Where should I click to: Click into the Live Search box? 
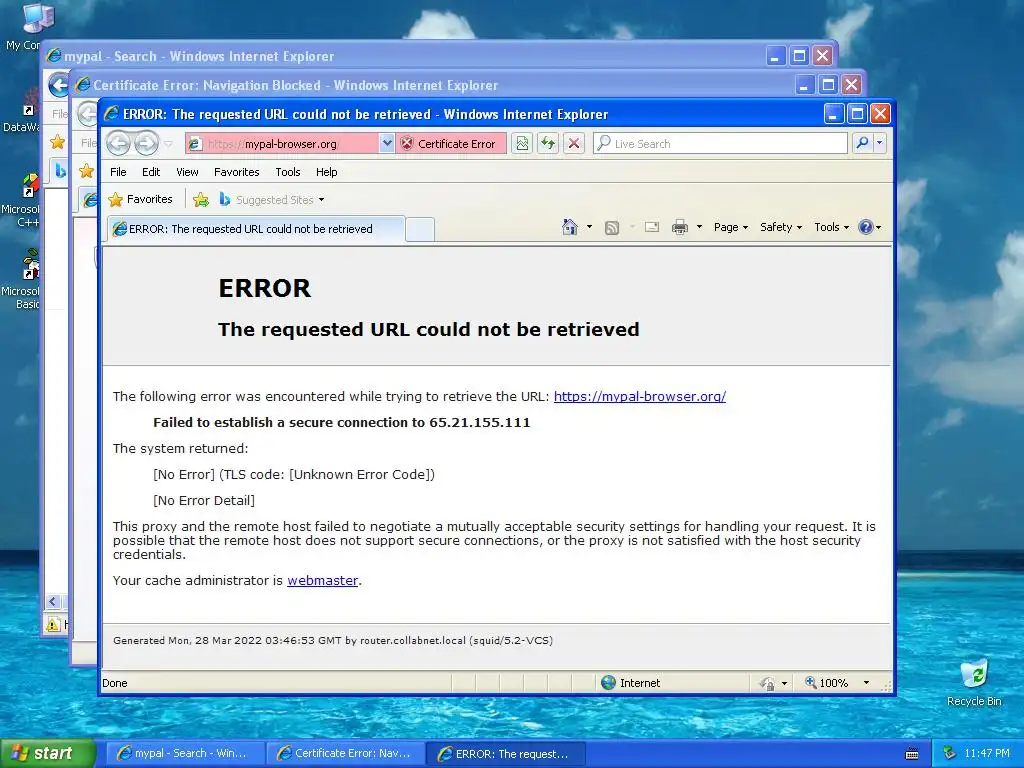pos(720,144)
